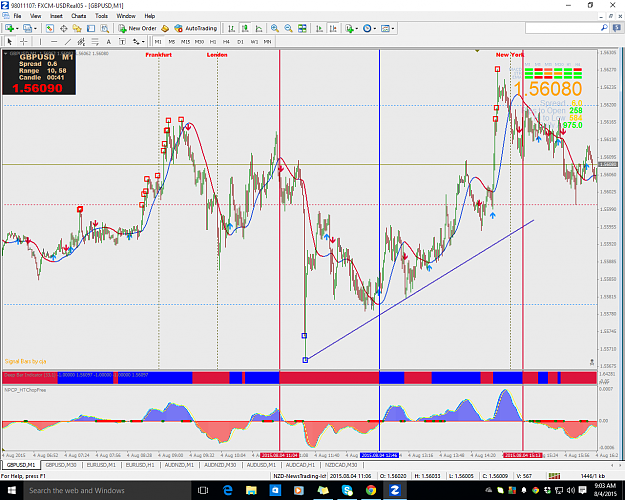The image size is (625, 500).
Task: Select the M30 timeframe button
Action: (x=199, y=41)
